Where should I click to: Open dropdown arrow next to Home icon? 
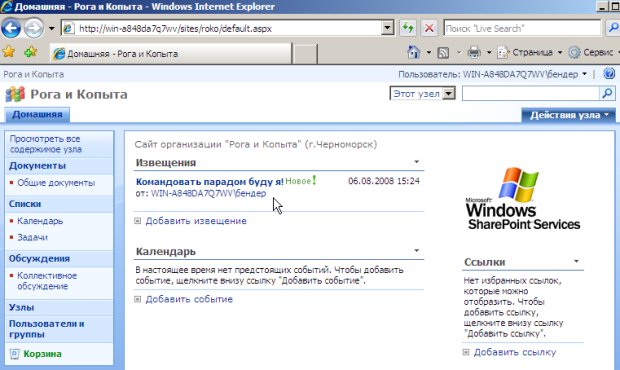(429, 52)
